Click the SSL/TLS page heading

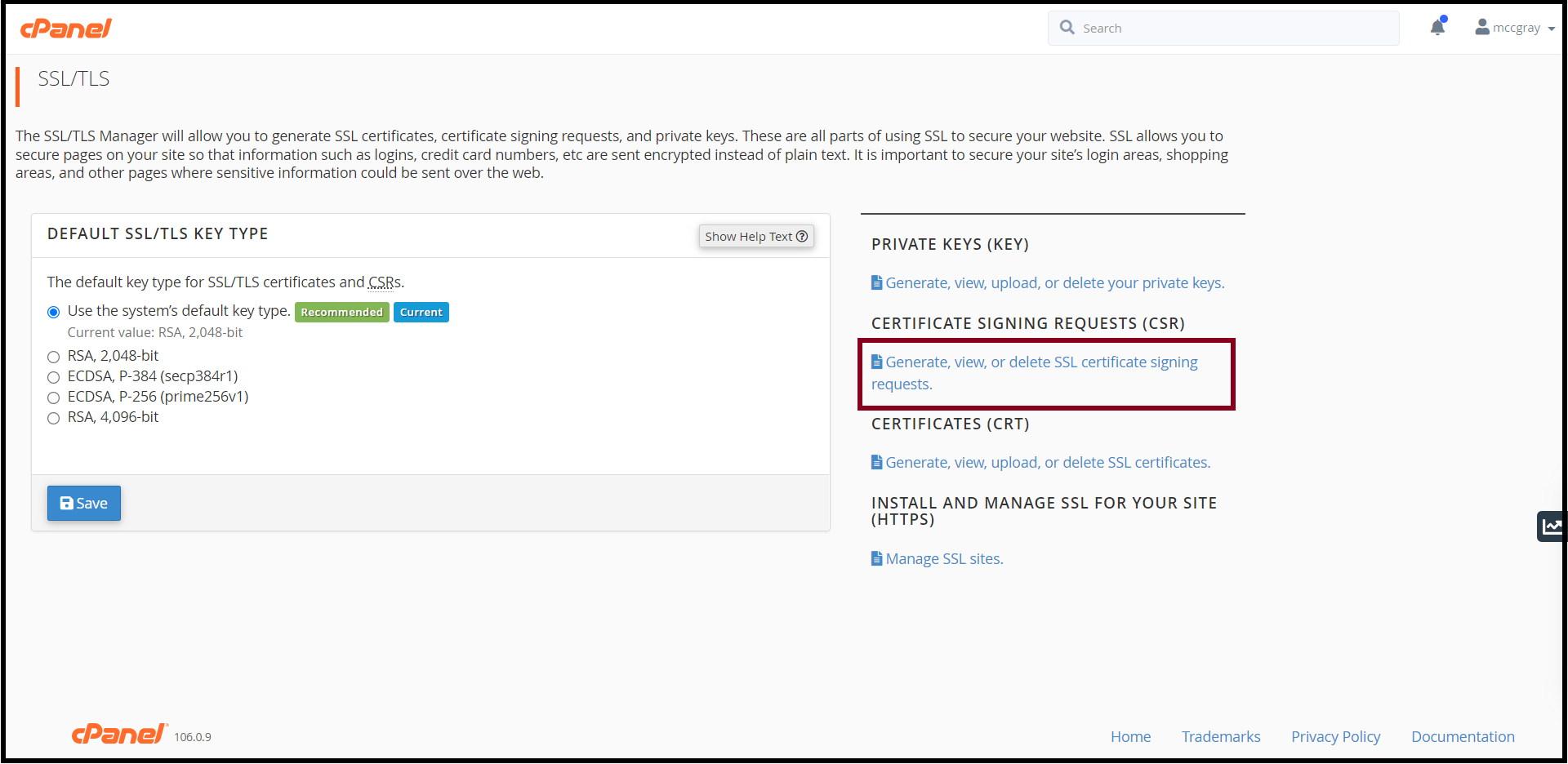pyautogui.click(x=73, y=78)
